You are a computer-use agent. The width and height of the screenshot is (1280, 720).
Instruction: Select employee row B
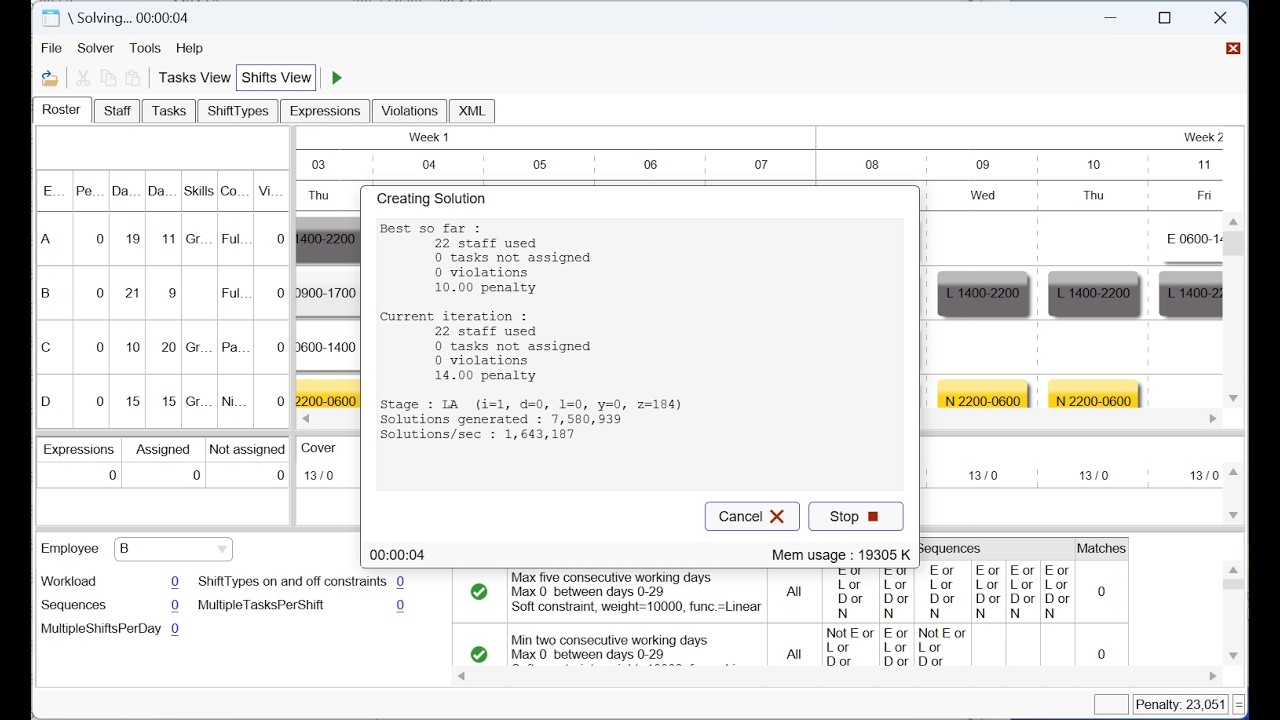click(163, 293)
